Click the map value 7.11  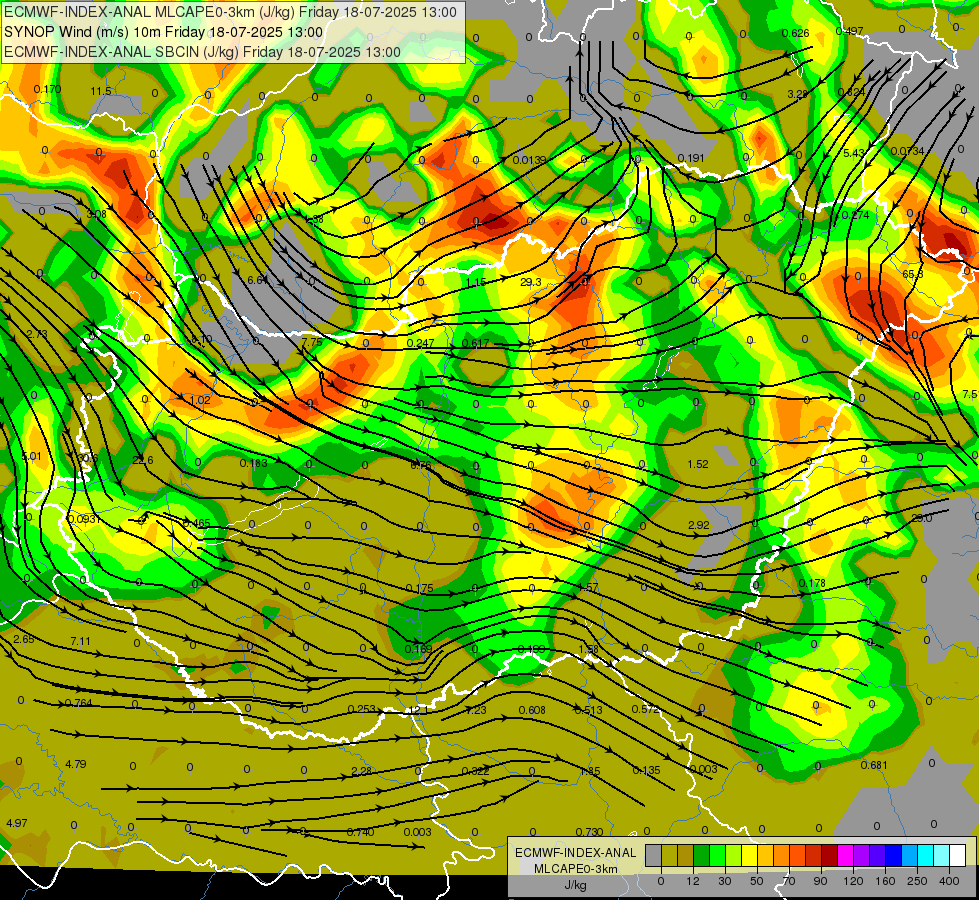click(81, 641)
